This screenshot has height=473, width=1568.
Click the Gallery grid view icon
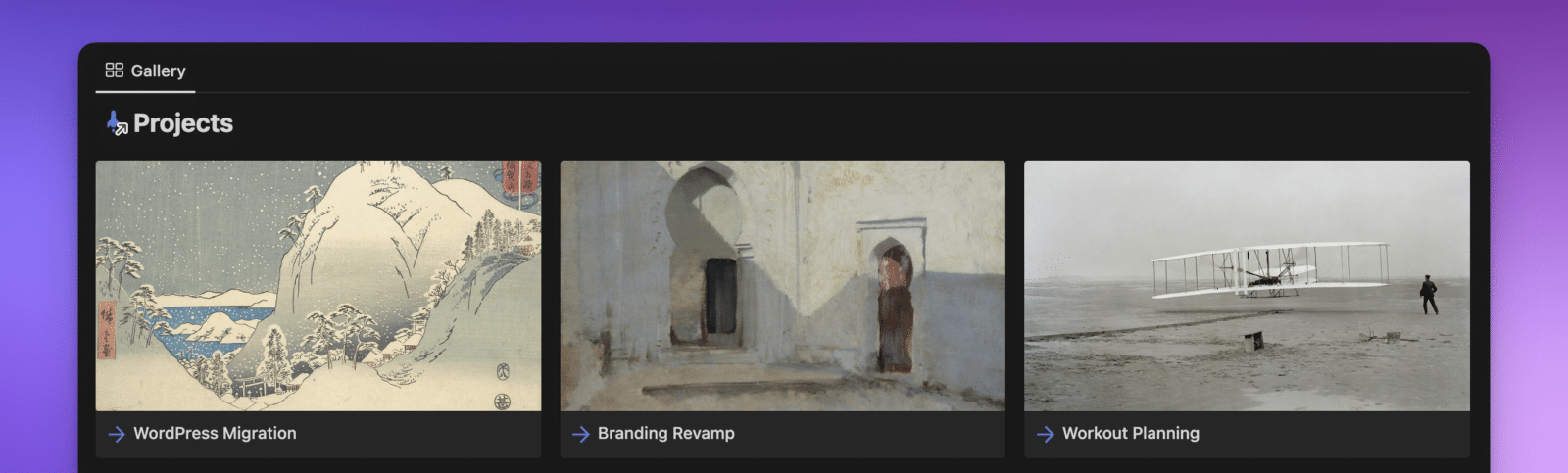[115, 71]
